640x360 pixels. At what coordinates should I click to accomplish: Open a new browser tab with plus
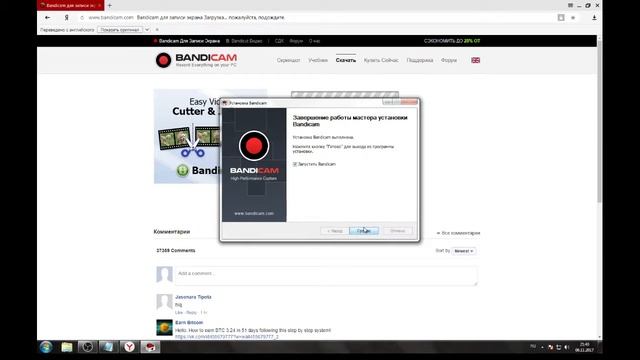[109, 5]
